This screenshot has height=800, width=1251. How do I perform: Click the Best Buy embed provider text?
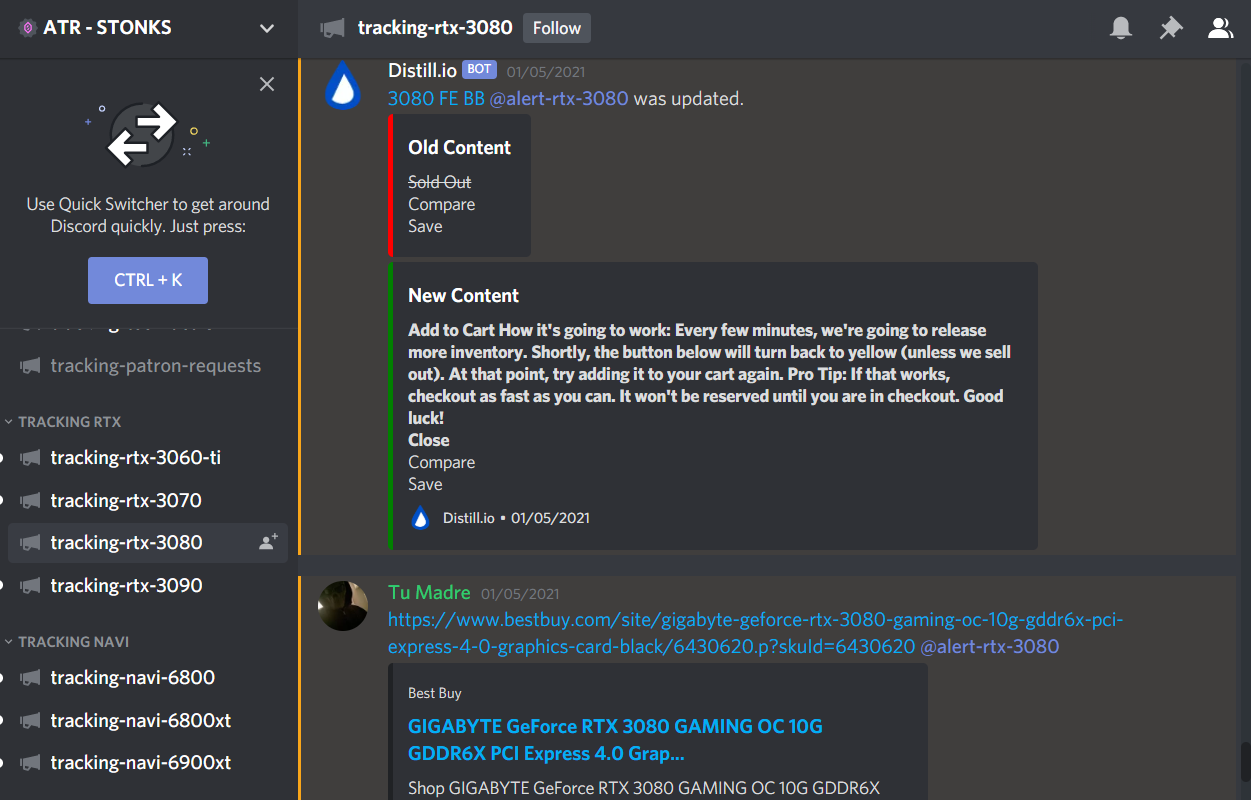[434, 693]
